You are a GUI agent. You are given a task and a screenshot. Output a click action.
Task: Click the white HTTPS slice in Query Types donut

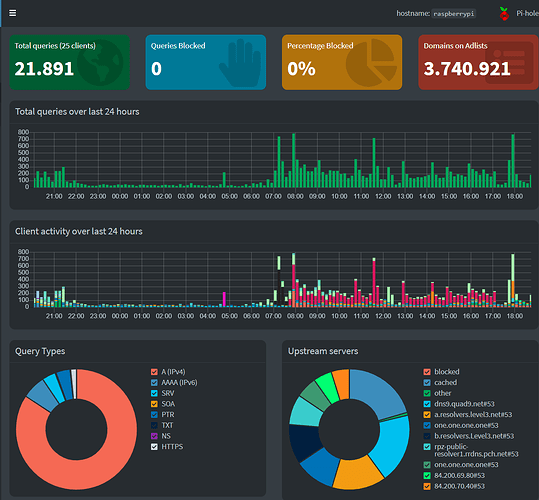[74, 384]
